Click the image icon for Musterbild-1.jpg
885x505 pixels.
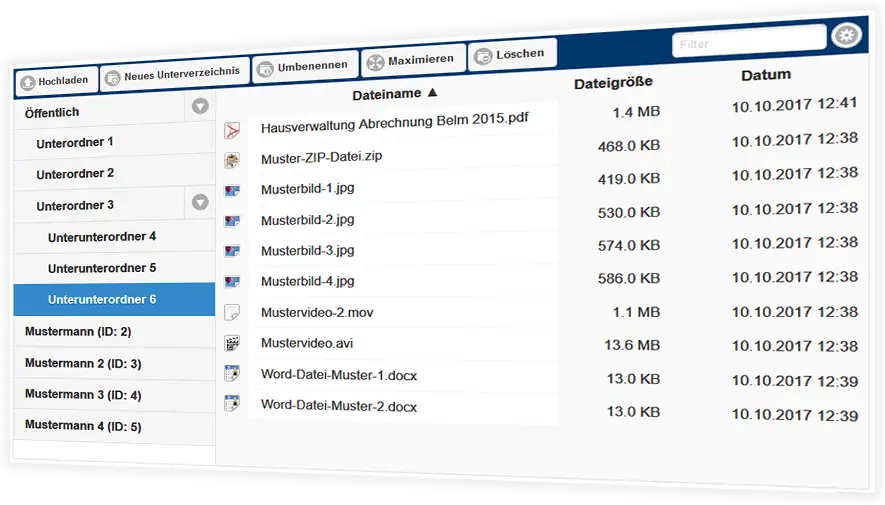point(232,191)
